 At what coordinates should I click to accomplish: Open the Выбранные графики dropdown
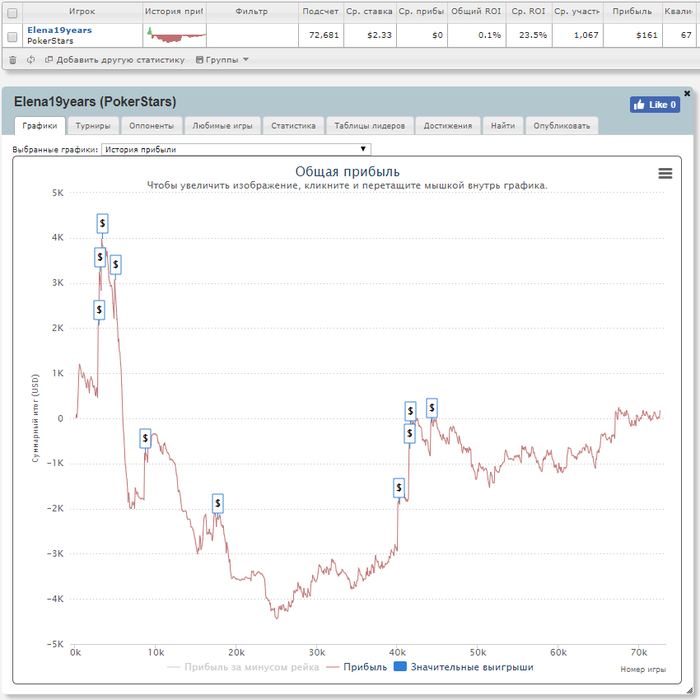click(x=236, y=149)
